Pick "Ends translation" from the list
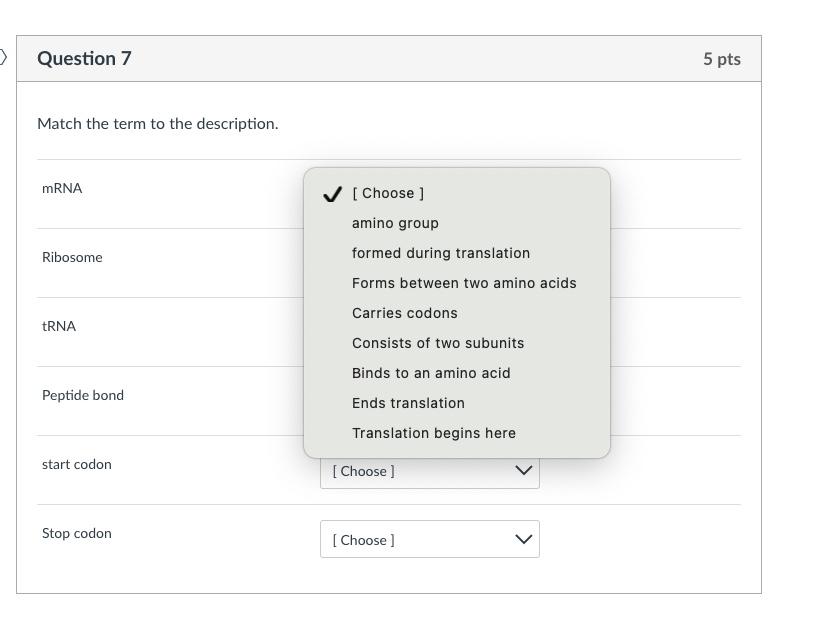Viewport: 822px width, 622px height. click(x=457, y=403)
